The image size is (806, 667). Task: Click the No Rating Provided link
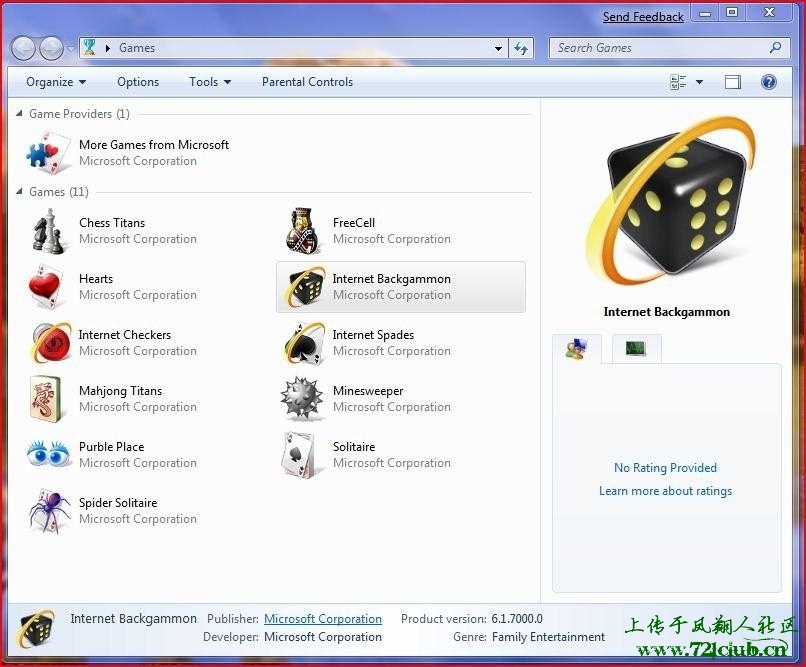click(665, 468)
